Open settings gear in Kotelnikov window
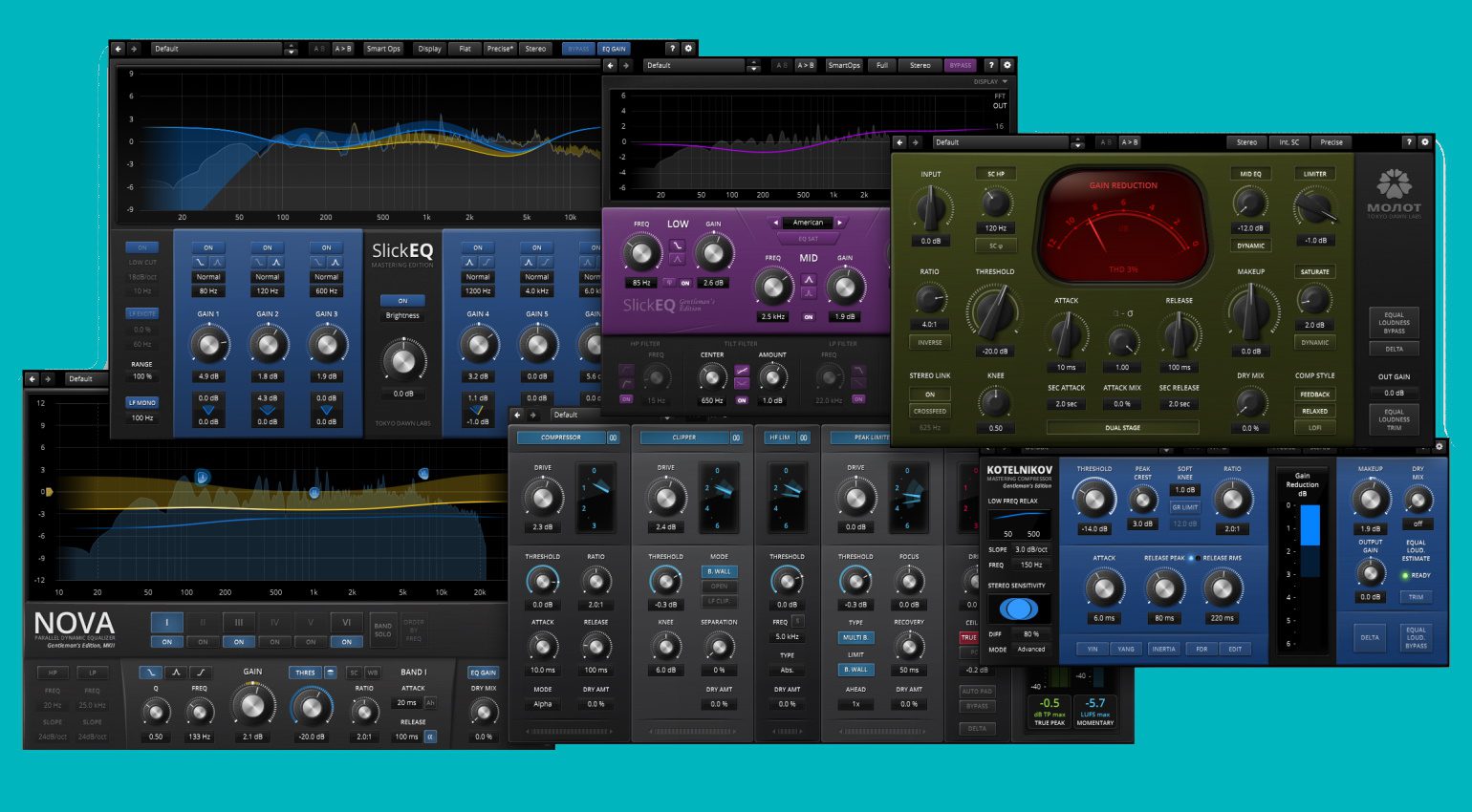 (x=1440, y=446)
